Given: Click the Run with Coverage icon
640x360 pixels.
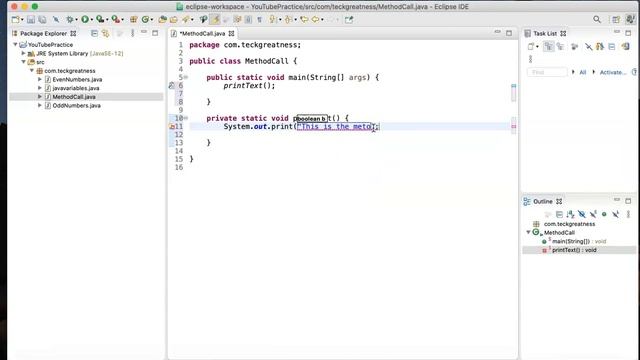Looking at the screenshot, I should point(100,19).
